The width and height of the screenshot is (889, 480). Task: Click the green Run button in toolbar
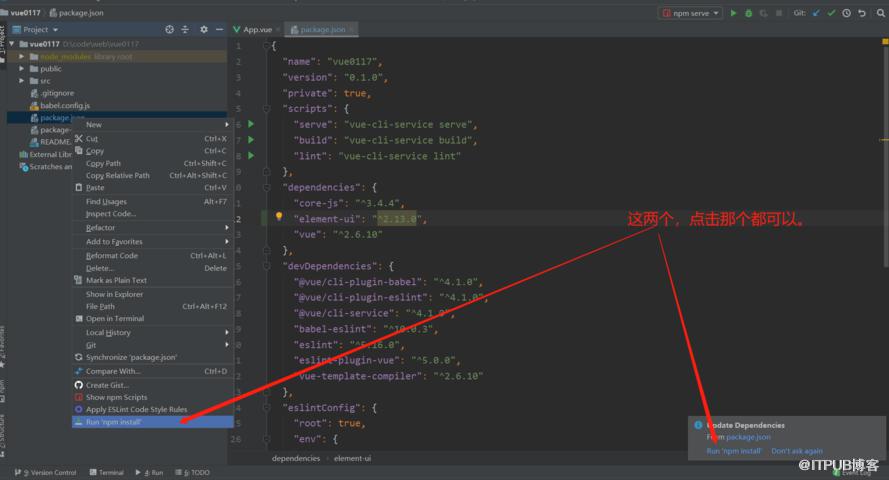(x=733, y=13)
